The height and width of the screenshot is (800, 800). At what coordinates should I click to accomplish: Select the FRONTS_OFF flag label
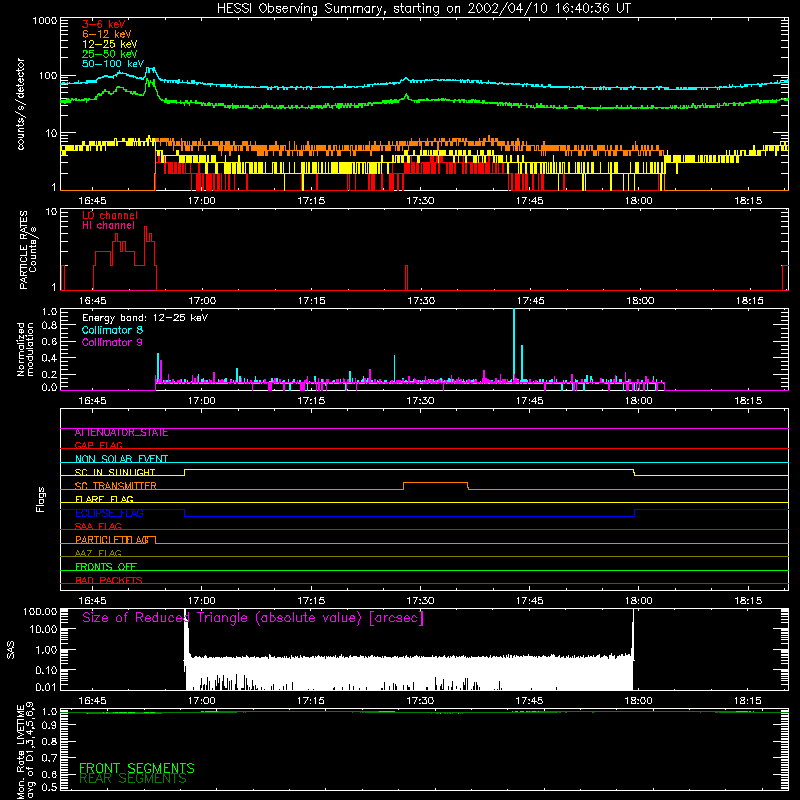tap(106, 566)
